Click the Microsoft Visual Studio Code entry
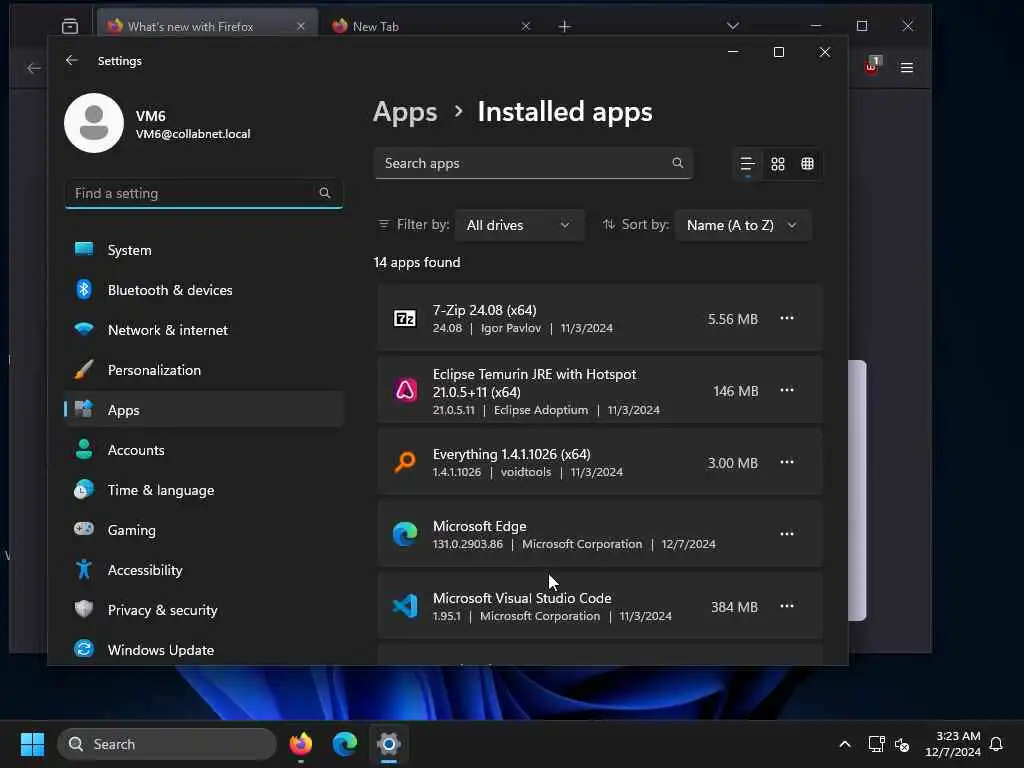Viewport: 1024px width, 768px height. 600,606
